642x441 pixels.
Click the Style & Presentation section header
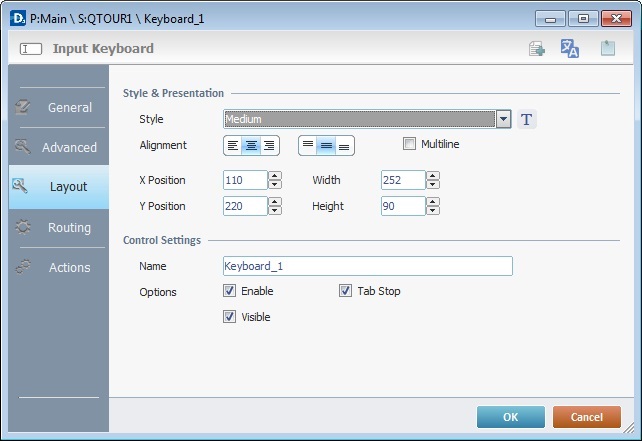(173, 93)
